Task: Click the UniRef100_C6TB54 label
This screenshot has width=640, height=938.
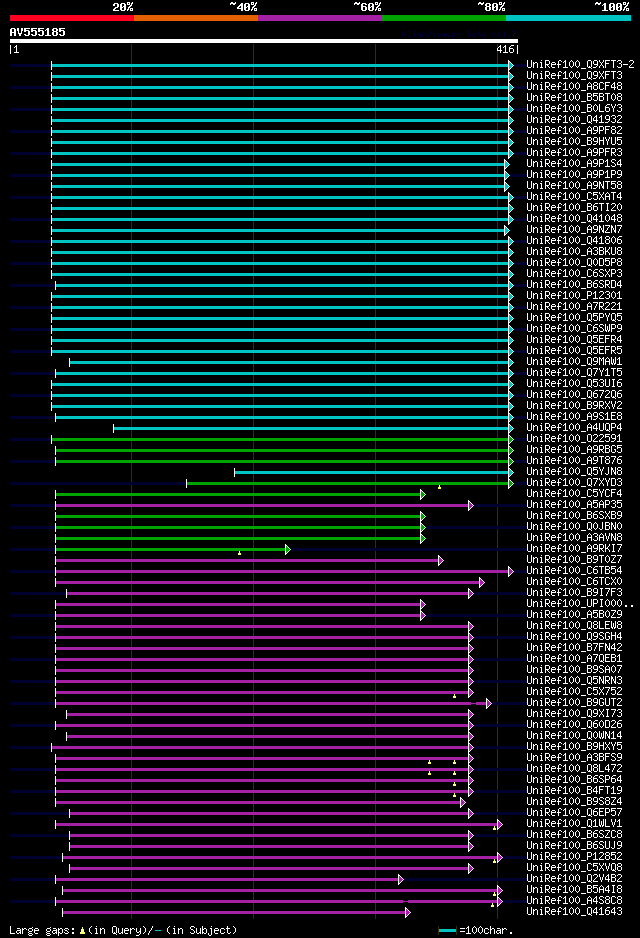Action: pos(574,570)
